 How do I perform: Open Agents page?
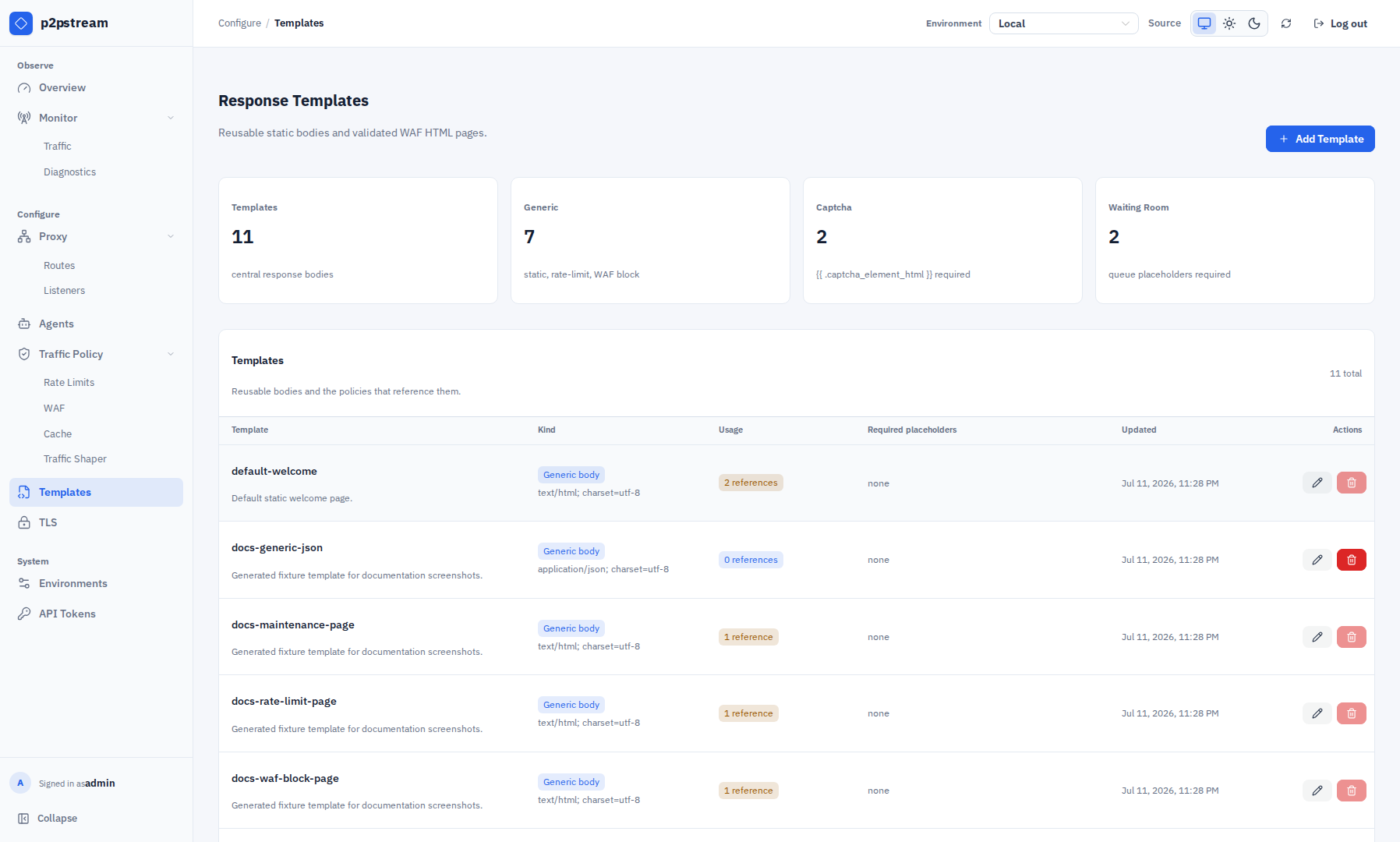click(96, 324)
